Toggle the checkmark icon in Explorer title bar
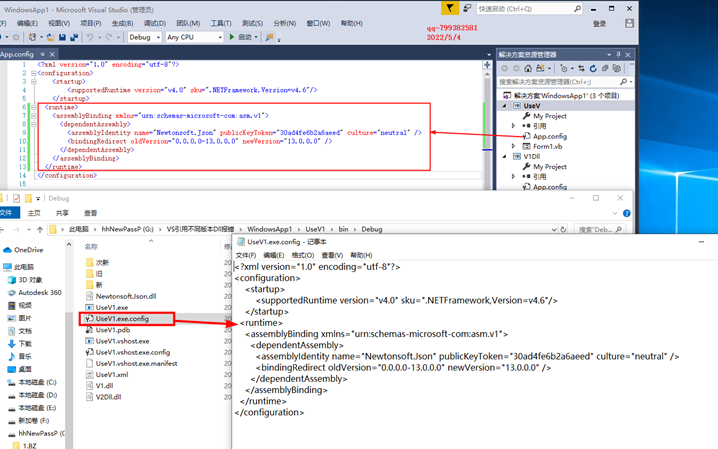The height and width of the screenshot is (449, 718). pos(16,198)
